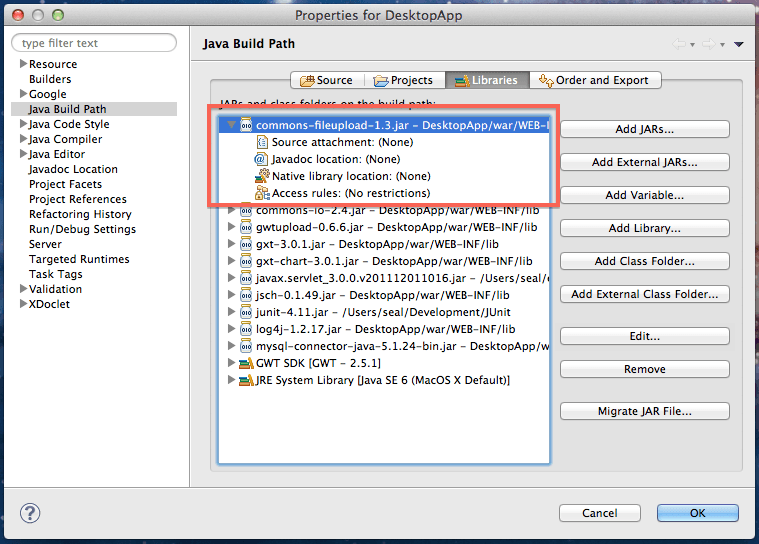Cancel the Properties dialog
This screenshot has height=544, width=759.
pyautogui.click(x=600, y=513)
